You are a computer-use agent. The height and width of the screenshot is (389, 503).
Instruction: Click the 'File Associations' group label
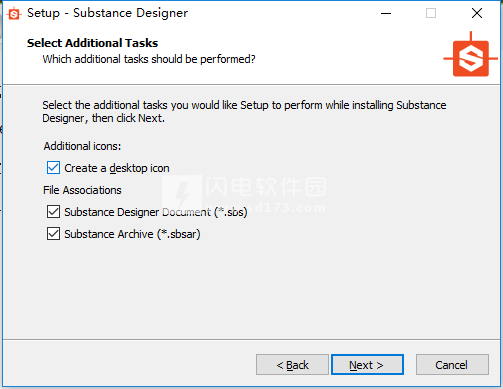pos(82,190)
